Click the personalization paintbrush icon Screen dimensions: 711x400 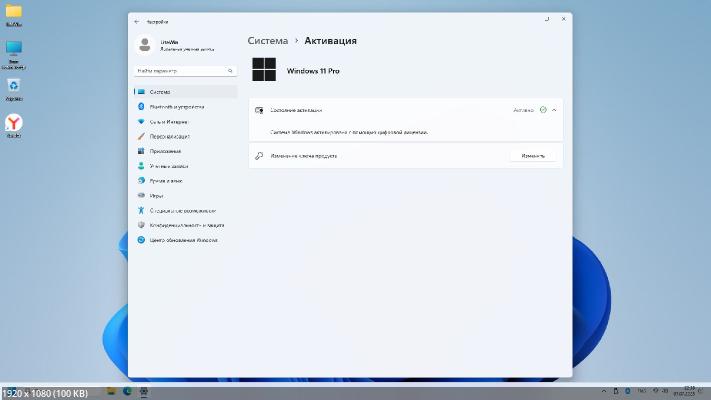tap(141, 136)
